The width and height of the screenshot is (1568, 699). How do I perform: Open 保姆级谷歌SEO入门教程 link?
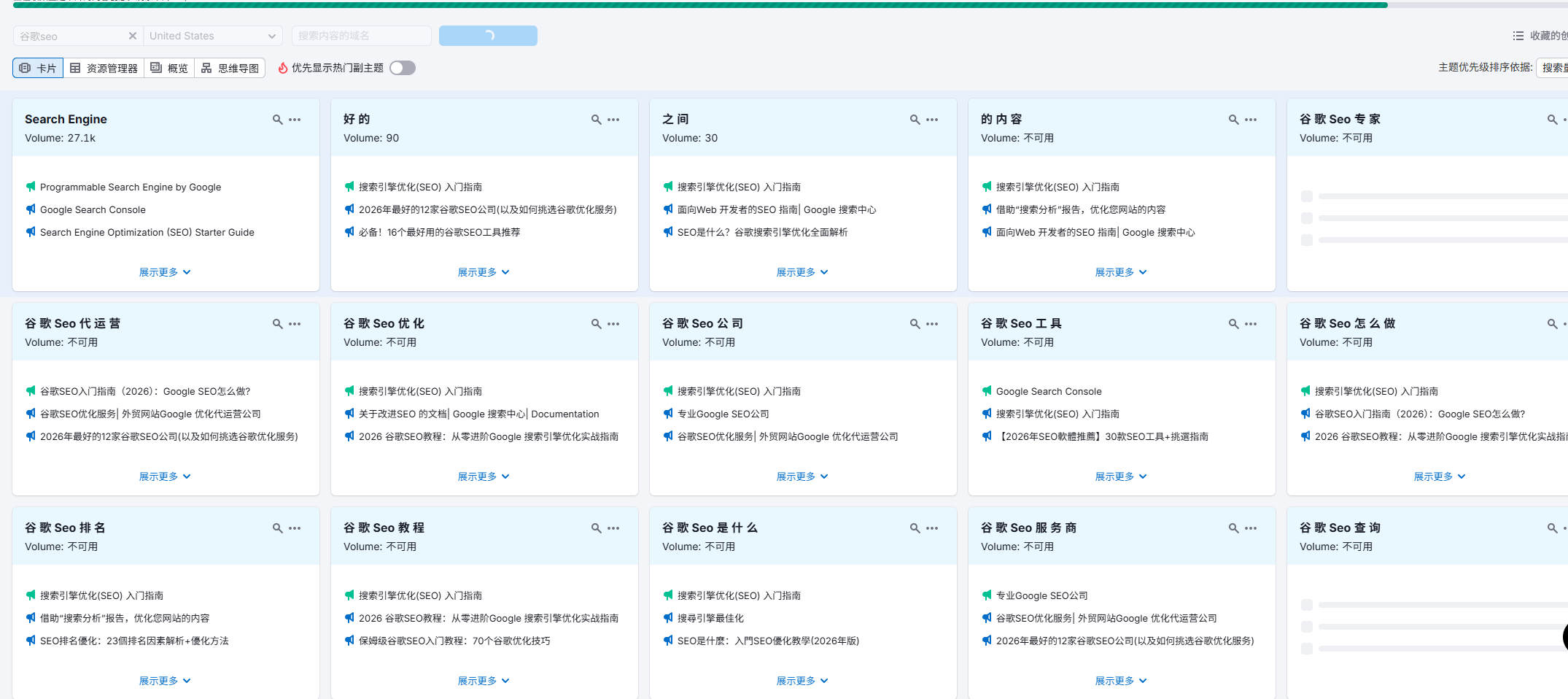point(454,641)
